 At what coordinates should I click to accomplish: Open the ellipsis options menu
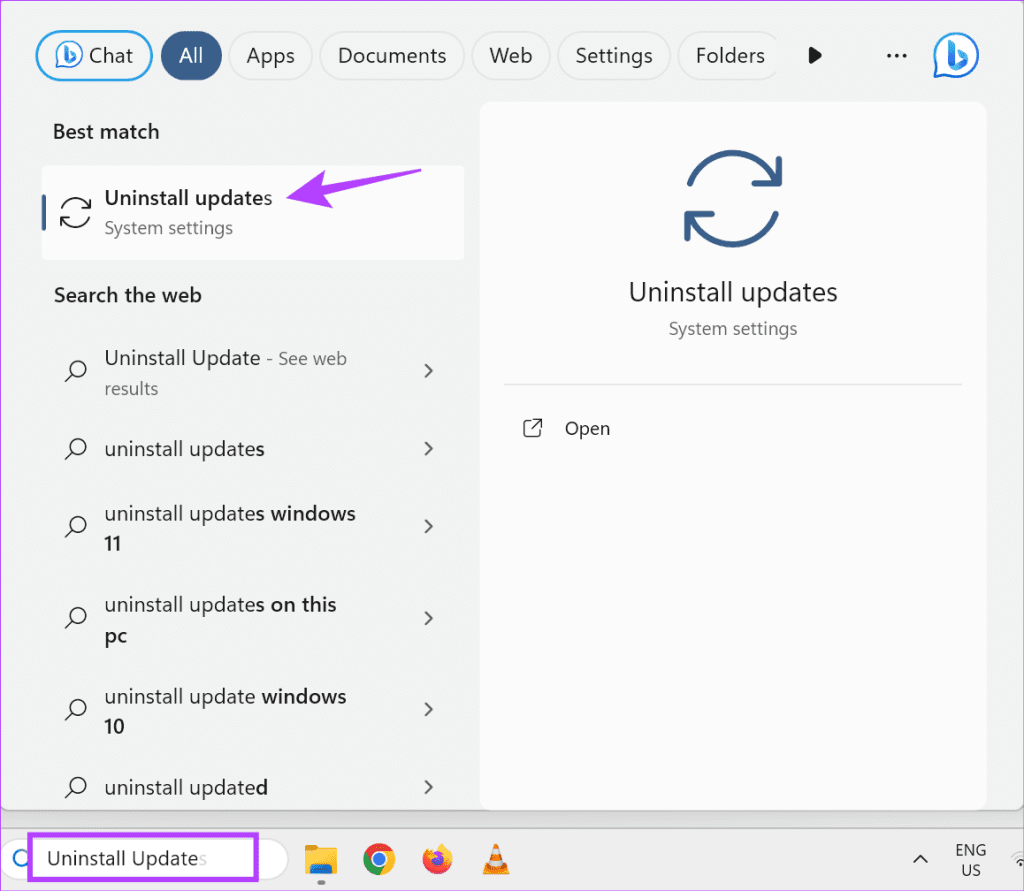point(895,56)
